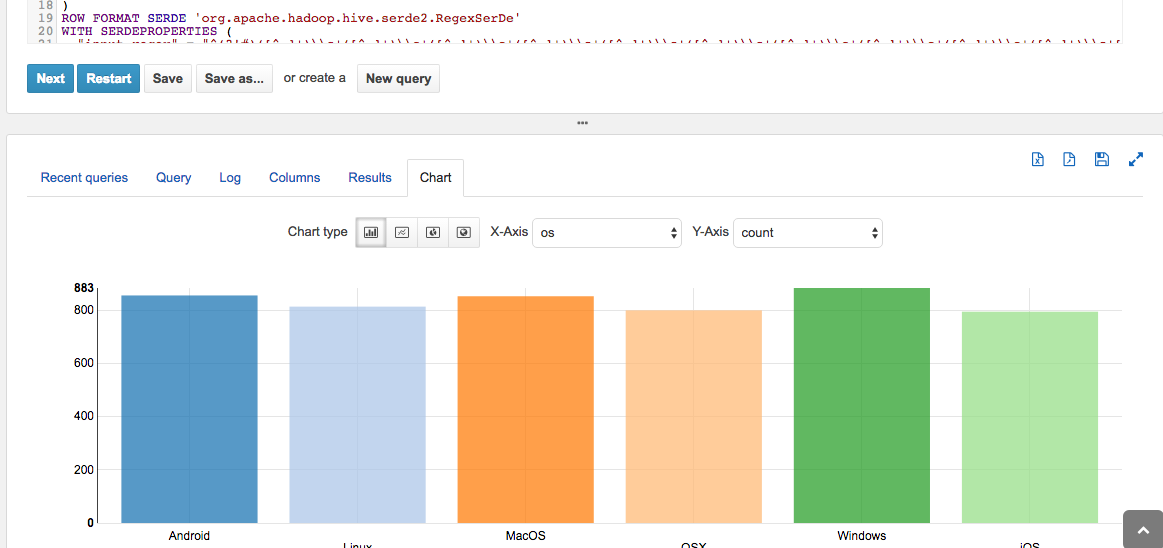Download results as Excel file
1163x548 pixels.
(x=1038, y=159)
